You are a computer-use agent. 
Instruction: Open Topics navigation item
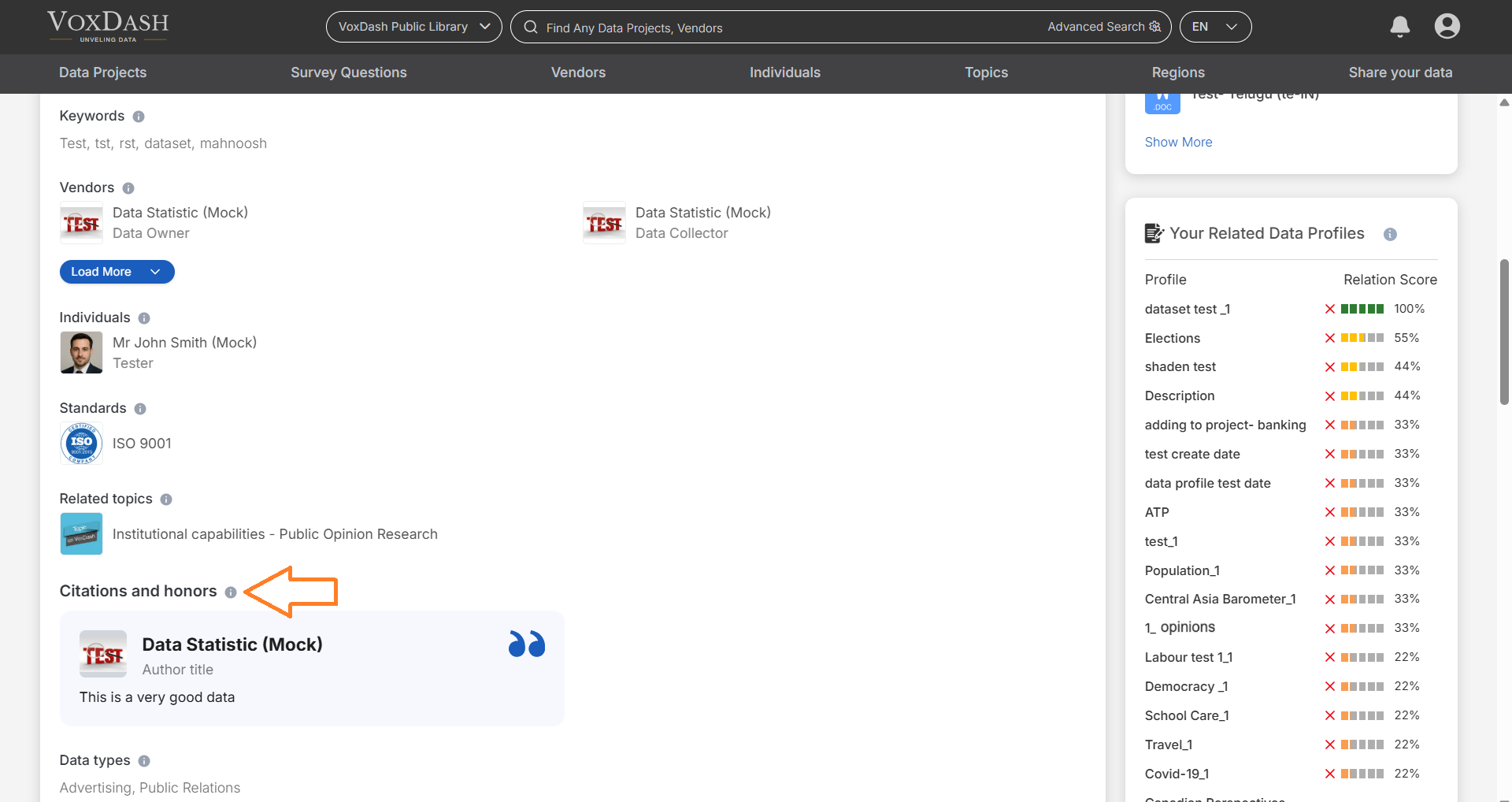pyautogui.click(x=986, y=72)
